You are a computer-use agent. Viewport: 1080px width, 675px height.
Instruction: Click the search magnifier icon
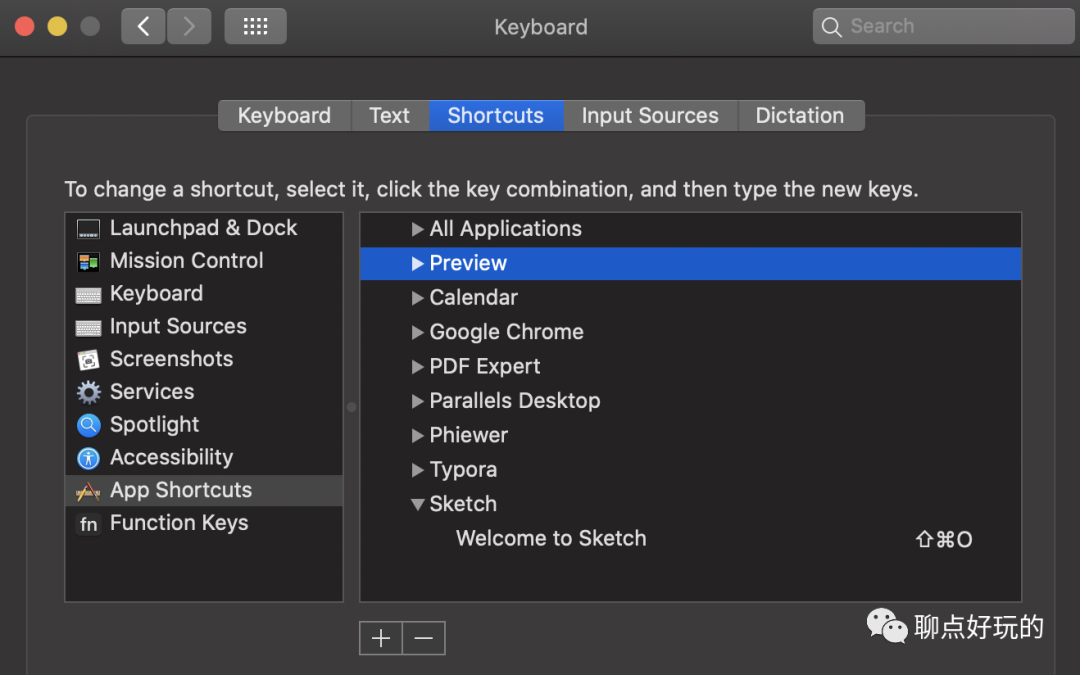coord(831,27)
